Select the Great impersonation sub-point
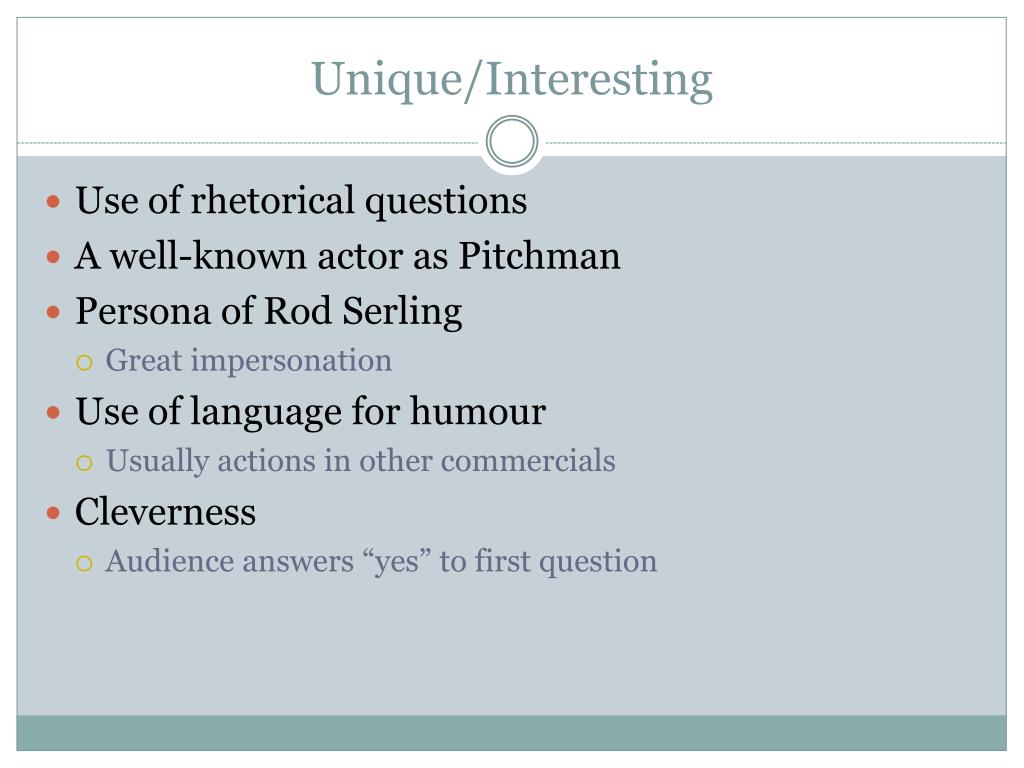The height and width of the screenshot is (768, 1024). pyautogui.click(x=249, y=361)
